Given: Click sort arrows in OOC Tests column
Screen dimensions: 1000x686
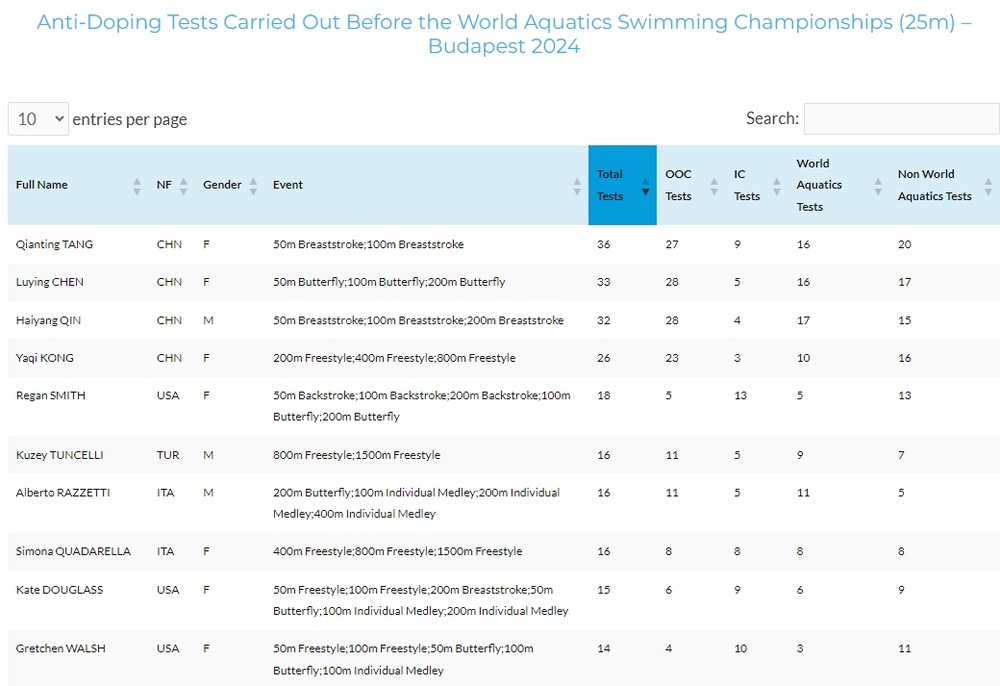Looking at the screenshot, I should (x=714, y=185).
